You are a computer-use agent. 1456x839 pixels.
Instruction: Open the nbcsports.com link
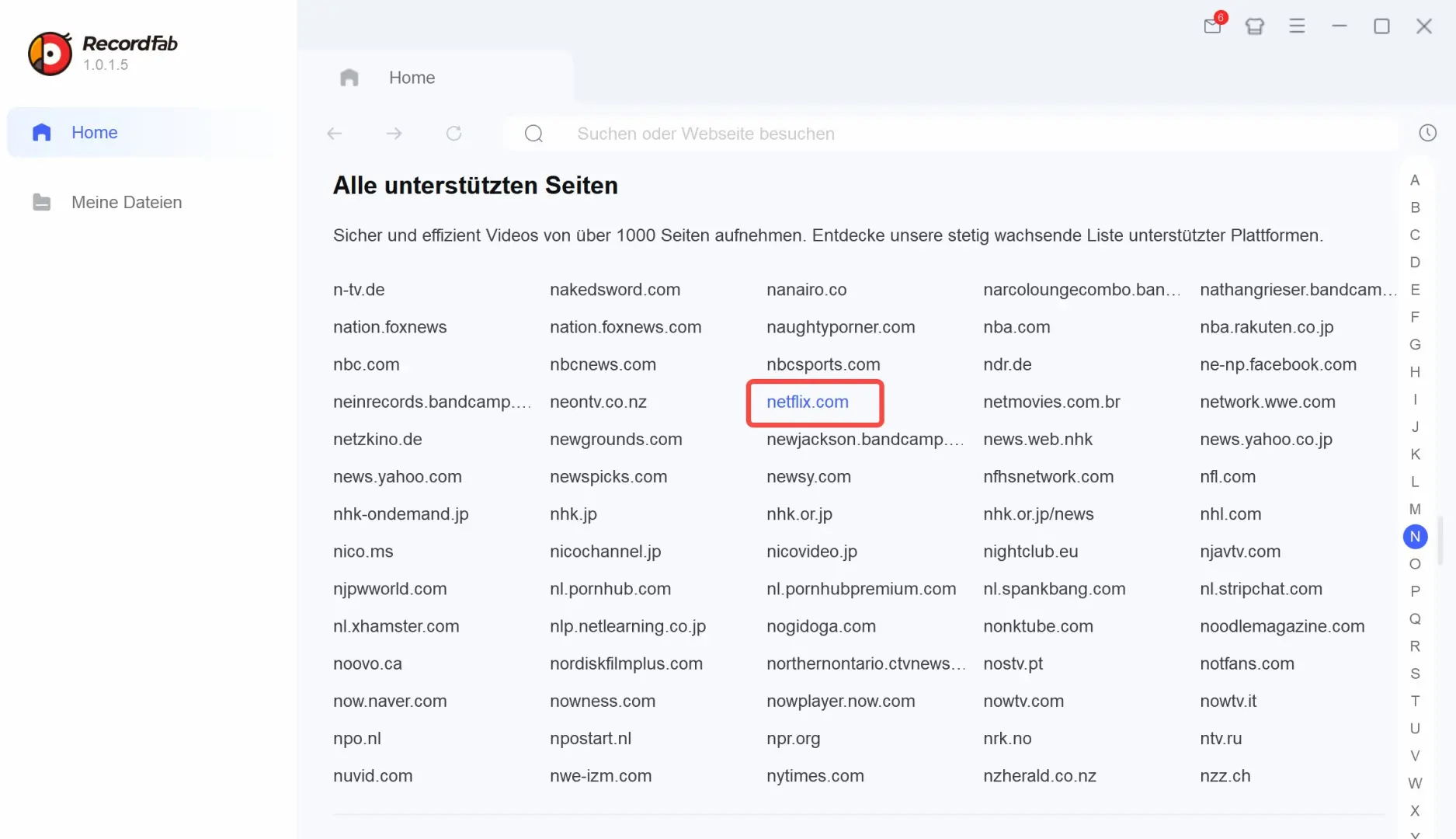pyautogui.click(x=823, y=364)
